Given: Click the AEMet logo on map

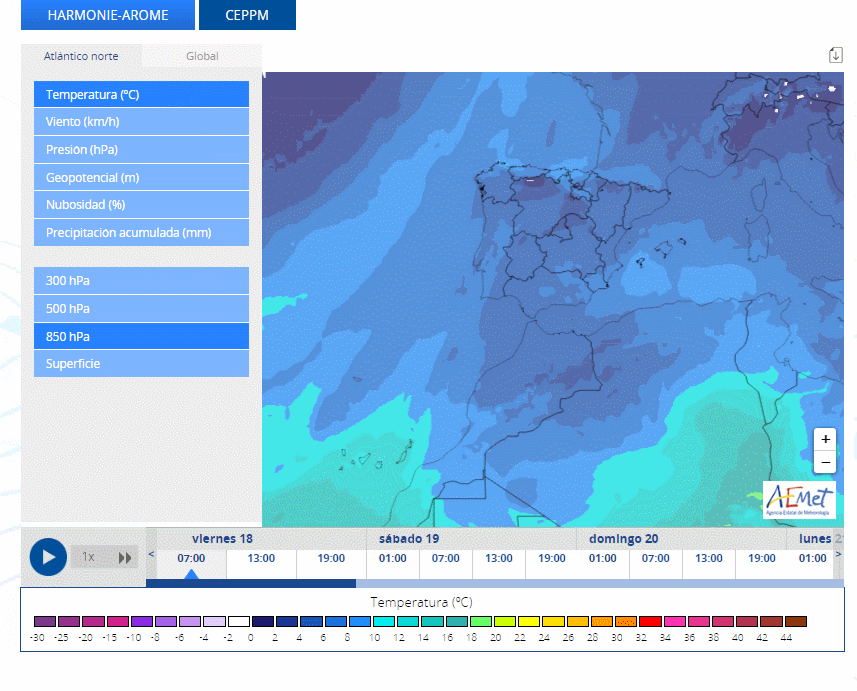Looking at the screenshot, I should [x=799, y=500].
